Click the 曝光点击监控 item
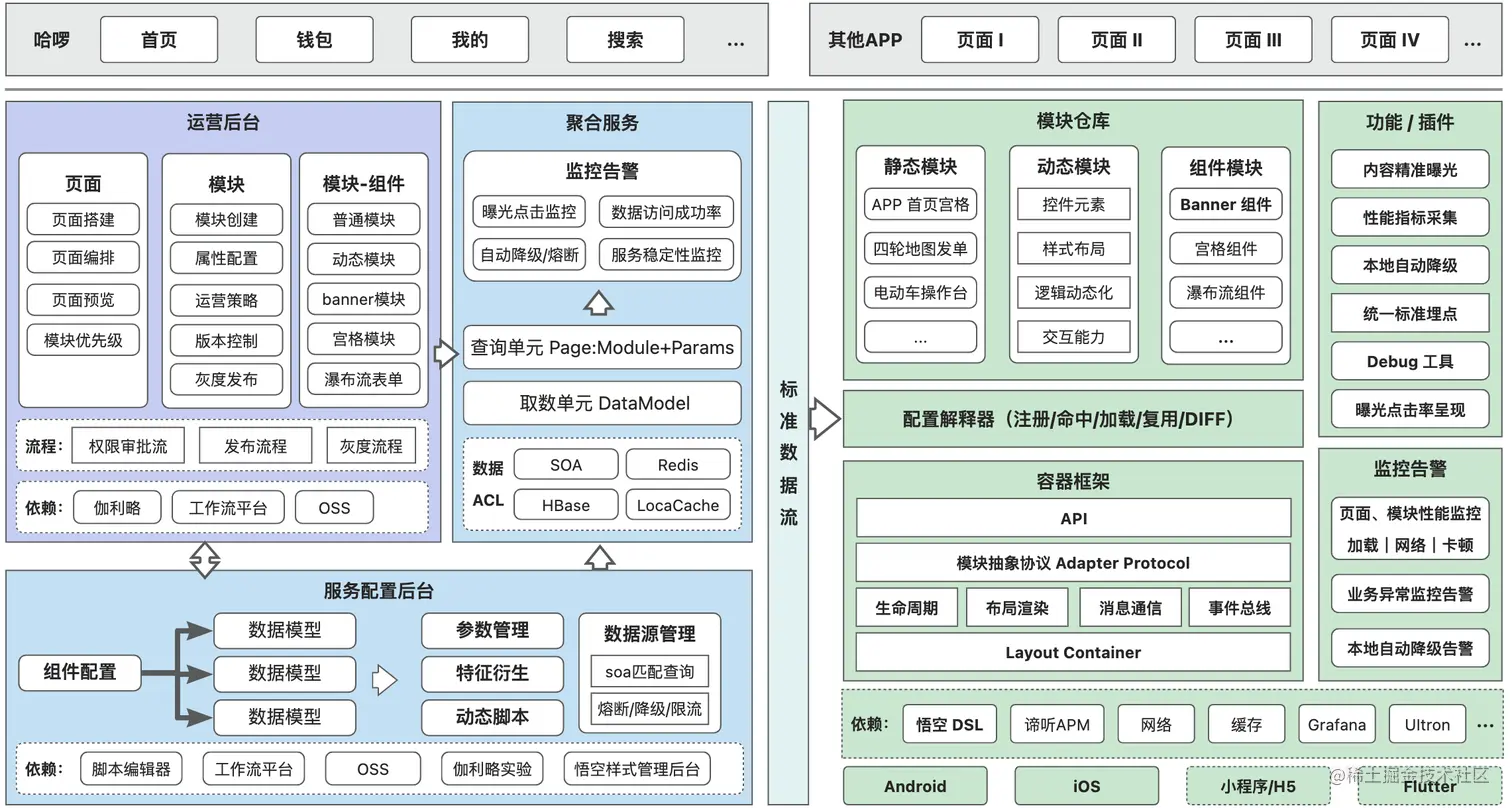Screen dimensions: 1512x808 point(529,212)
